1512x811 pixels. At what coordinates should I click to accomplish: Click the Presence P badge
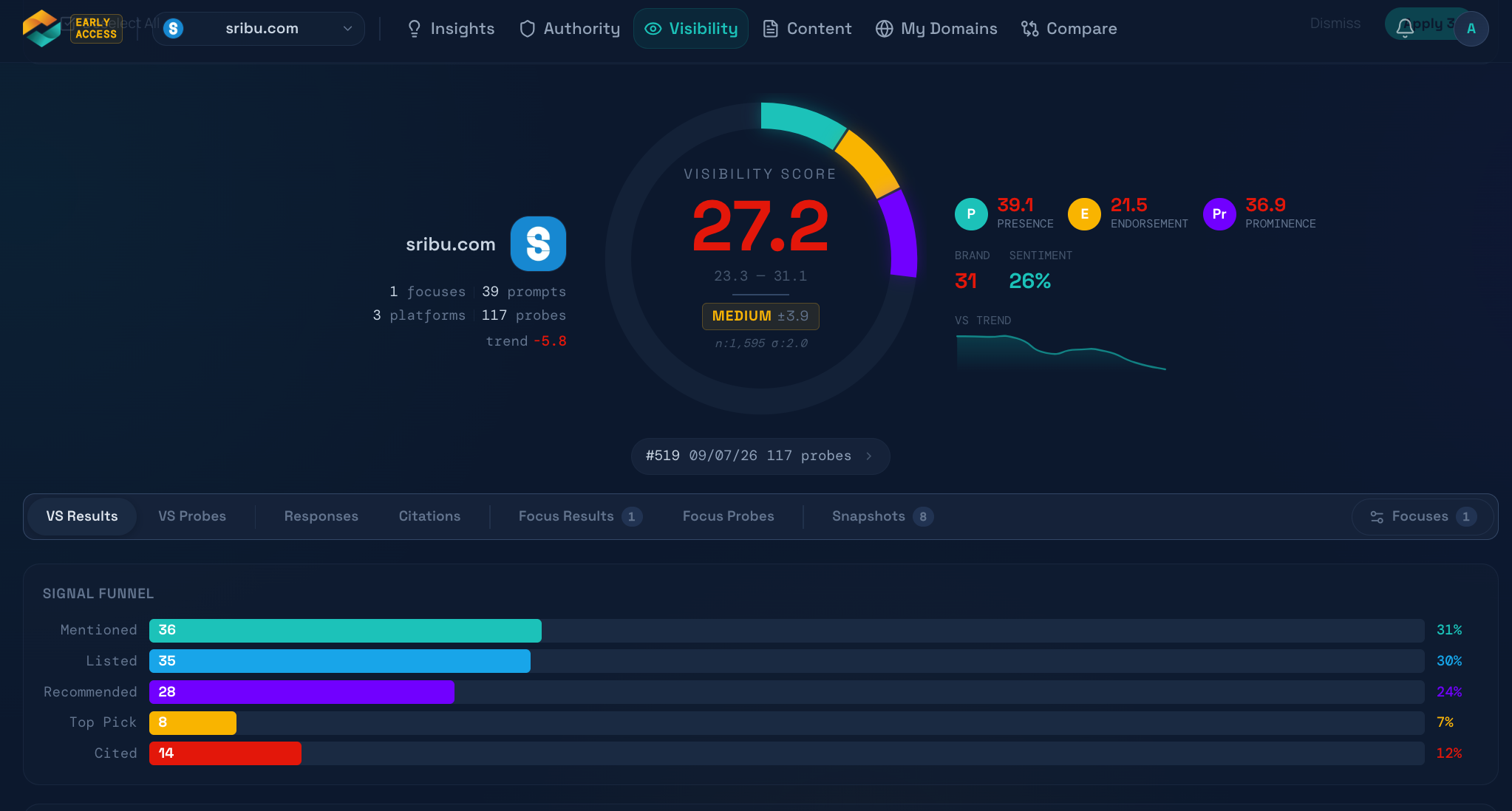coord(971,214)
